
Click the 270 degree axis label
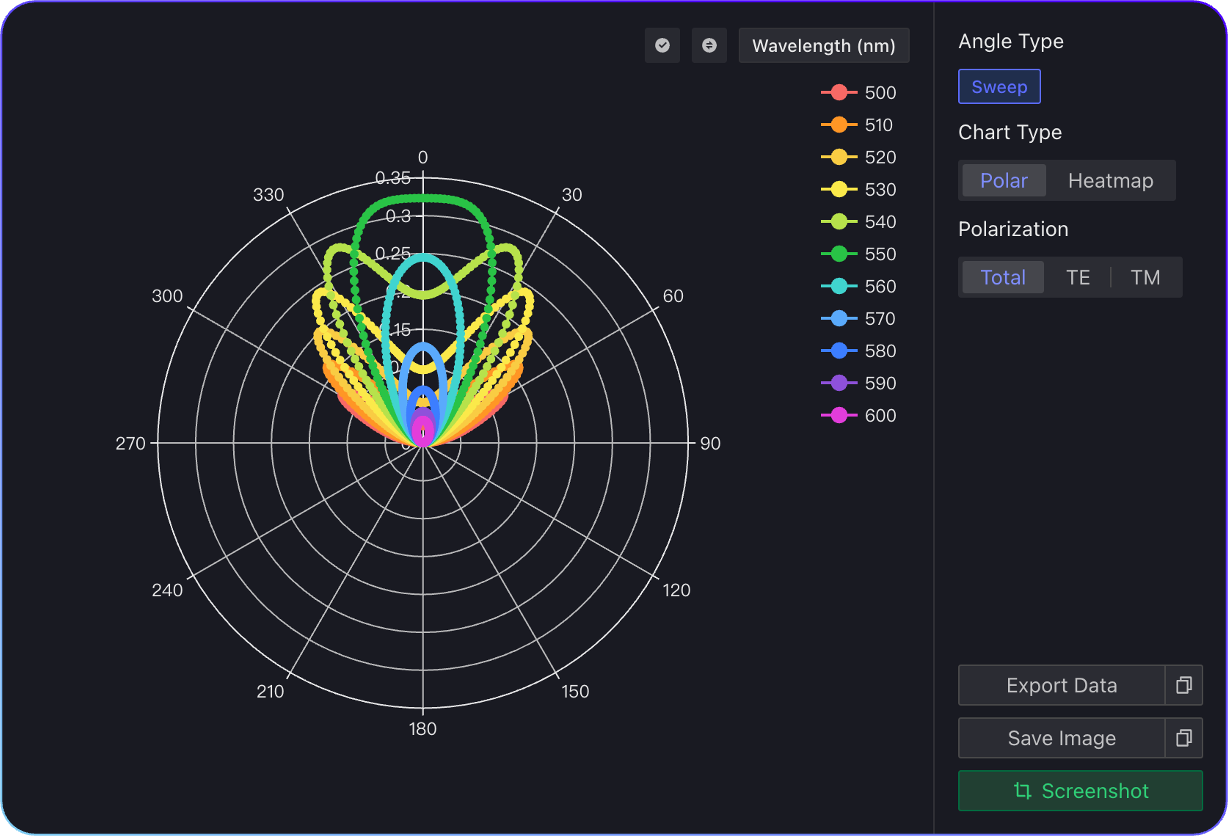130,444
